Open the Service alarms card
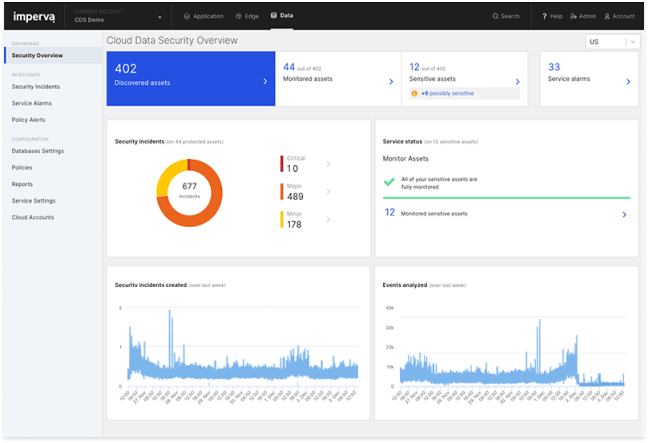The height and width of the screenshot is (443, 648). (588, 79)
